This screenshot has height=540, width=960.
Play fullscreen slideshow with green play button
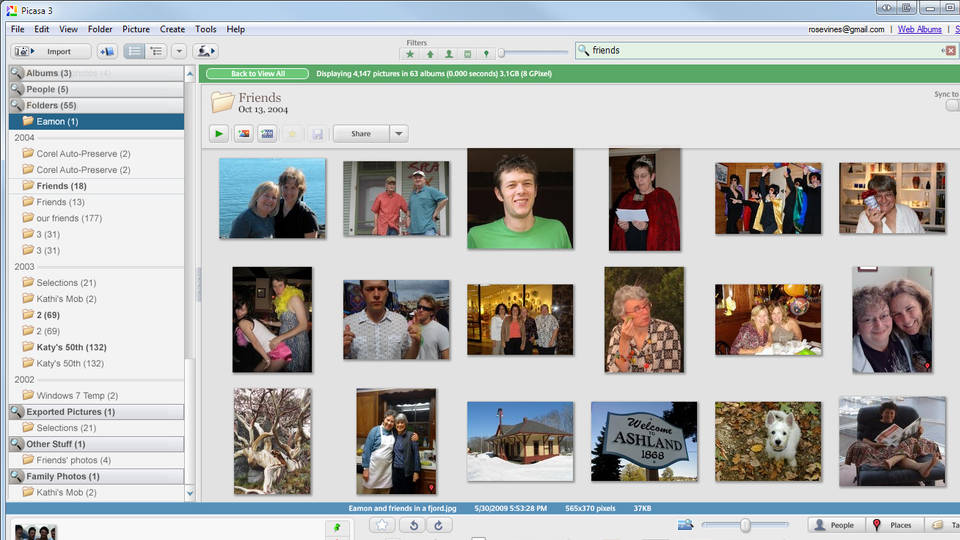point(219,134)
